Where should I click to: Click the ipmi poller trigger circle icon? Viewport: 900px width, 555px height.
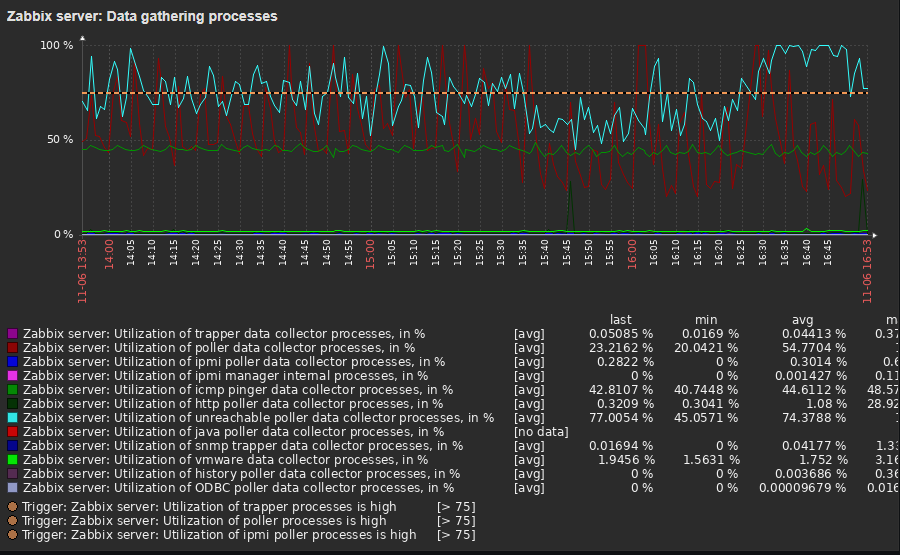12,535
